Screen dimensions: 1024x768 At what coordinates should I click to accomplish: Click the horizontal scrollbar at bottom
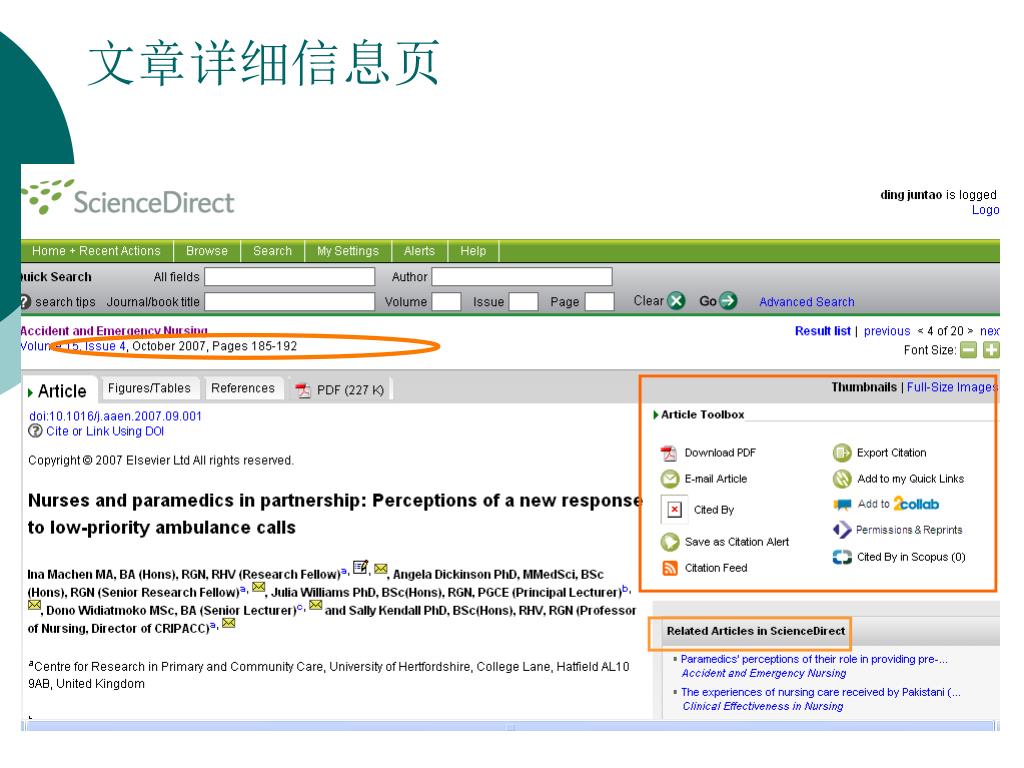click(x=511, y=726)
